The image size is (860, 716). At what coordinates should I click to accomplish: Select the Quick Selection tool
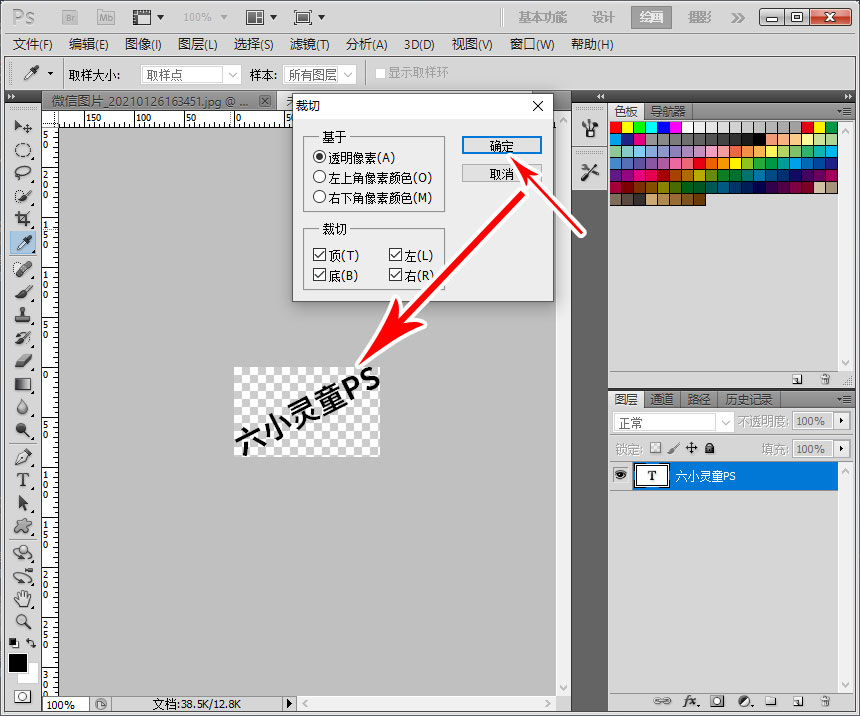pyautogui.click(x=22, y=196)
